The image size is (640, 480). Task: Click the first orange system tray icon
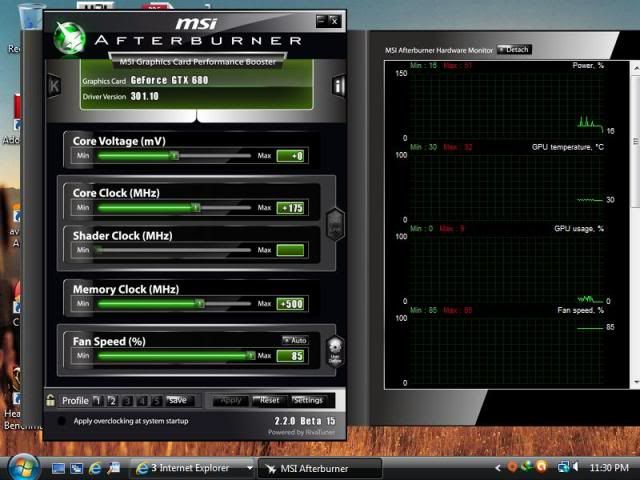[x=512, y=467]
